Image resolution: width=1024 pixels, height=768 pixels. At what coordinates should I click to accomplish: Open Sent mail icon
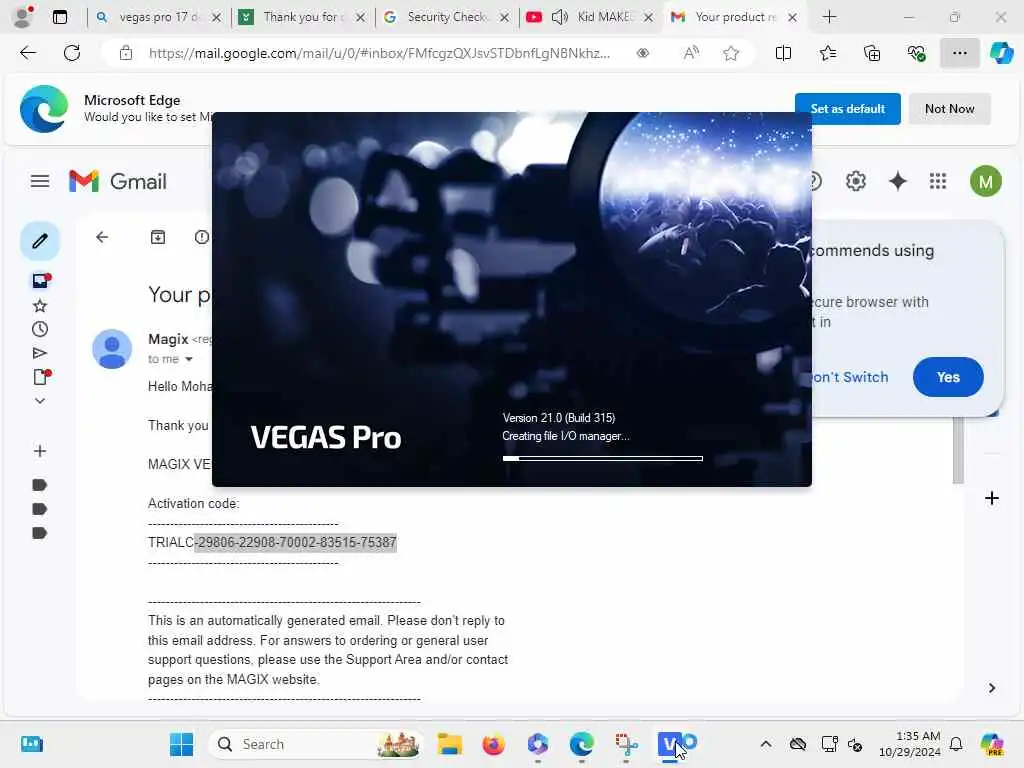(40, 353)
